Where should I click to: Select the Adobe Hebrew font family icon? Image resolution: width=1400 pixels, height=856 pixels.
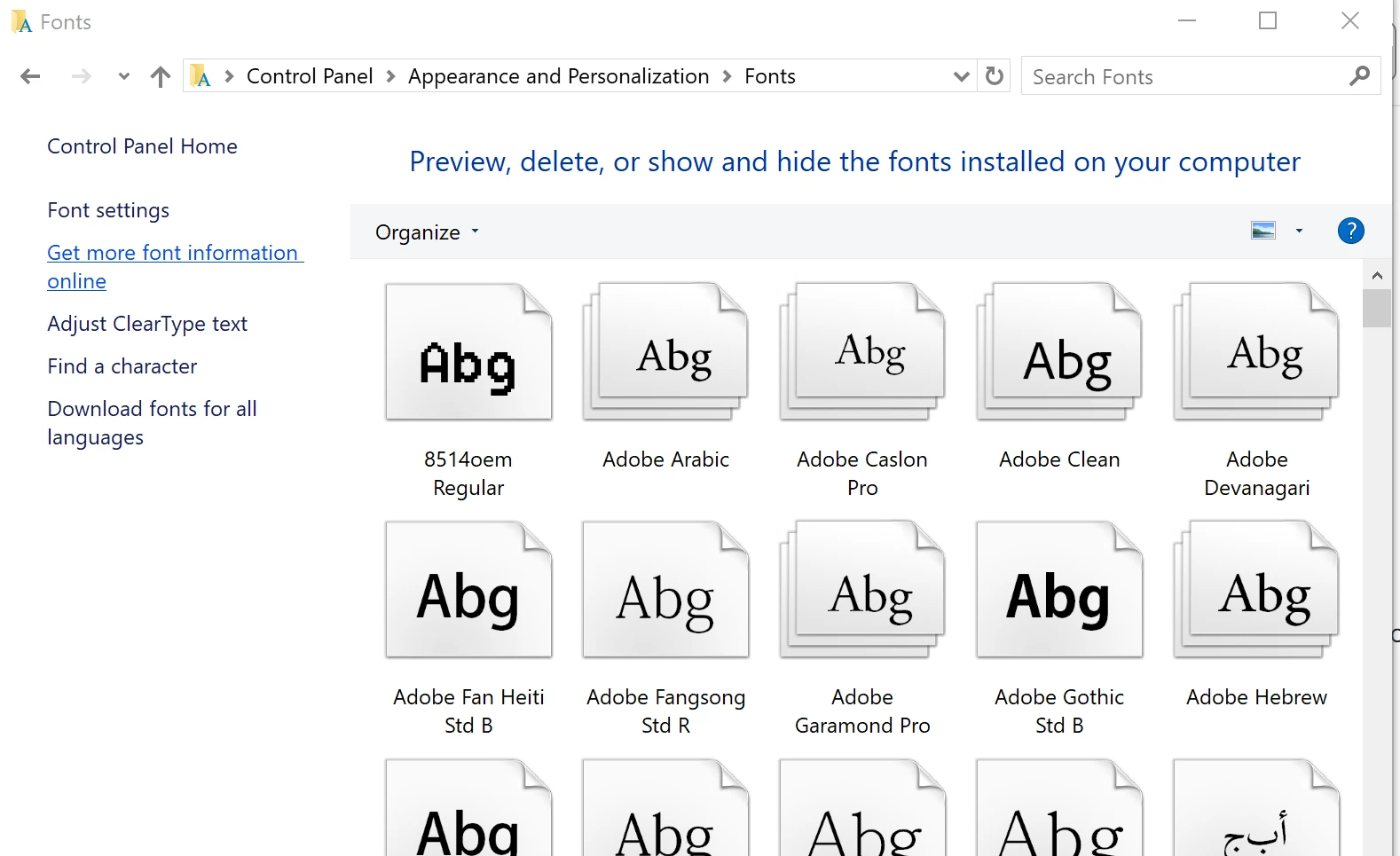[1256, 590]
